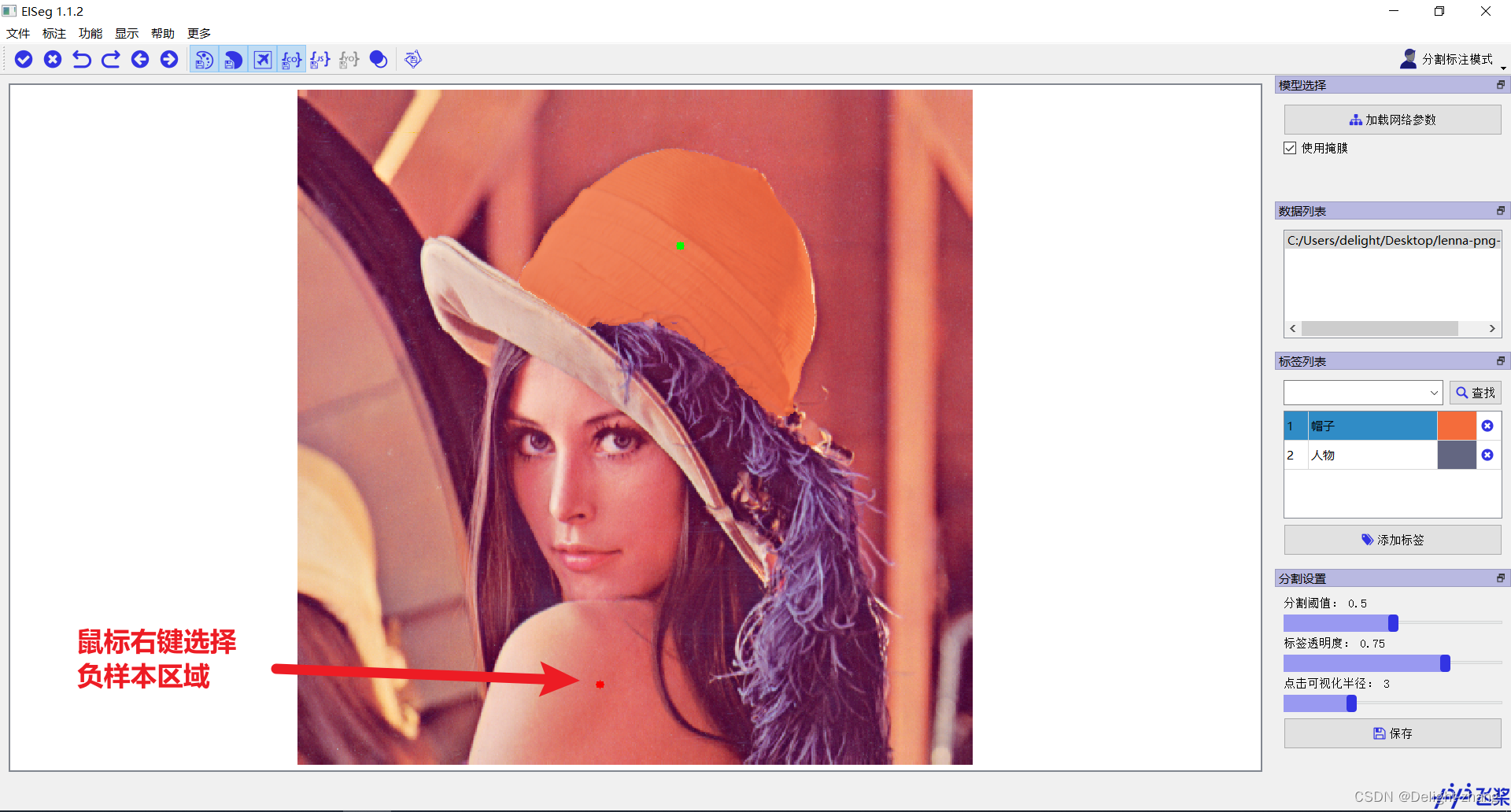Toggle JSON format save icon
The width and height of the screenshot is (1511, 812).
click(320, 59)
